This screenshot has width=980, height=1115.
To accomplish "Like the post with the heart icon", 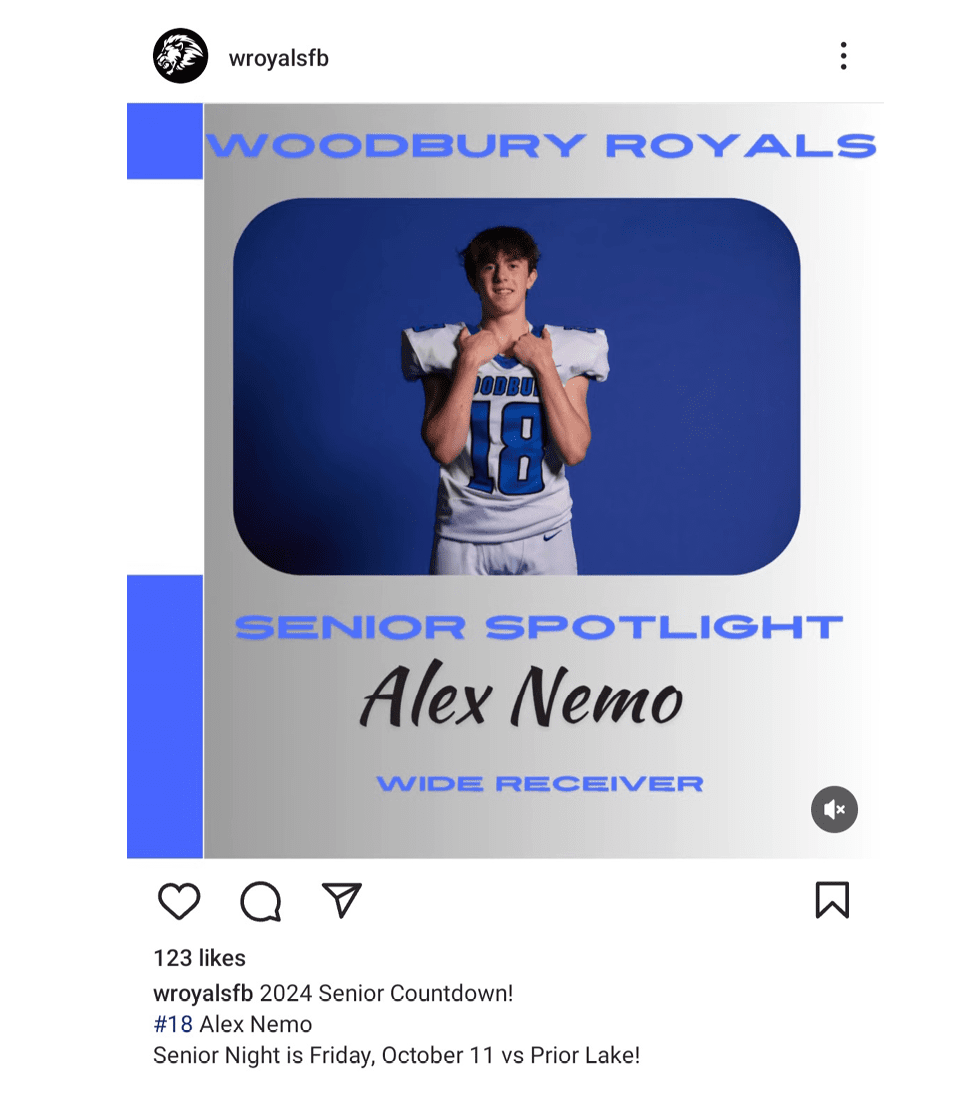I will tap(179, 901).
